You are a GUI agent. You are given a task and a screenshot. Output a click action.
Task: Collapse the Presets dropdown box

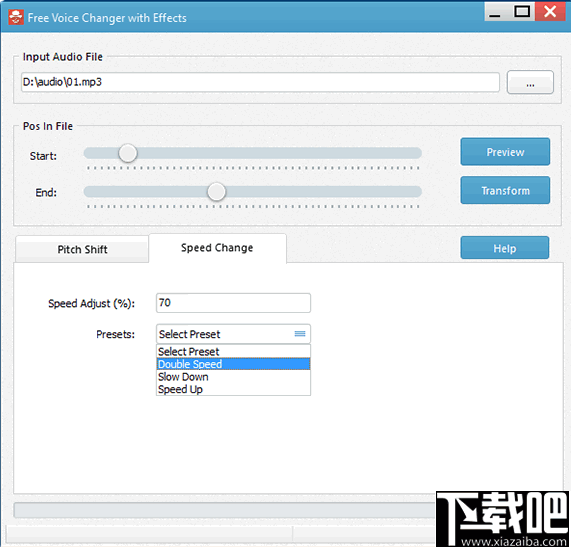[x=233, y=334]
